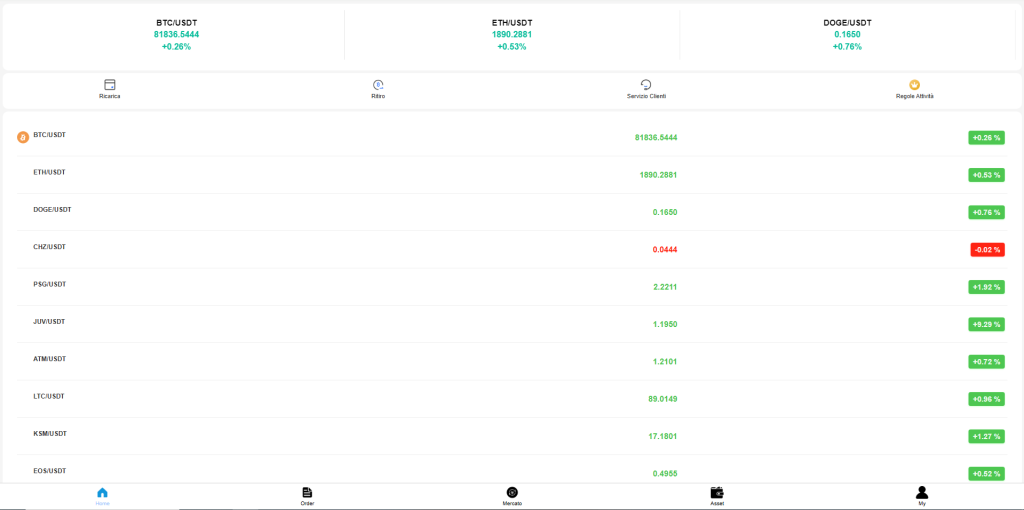Open the My profile icon
The height and width of the screenshot is (510, 1024).
pyautogui.click(x=922, y=492)
